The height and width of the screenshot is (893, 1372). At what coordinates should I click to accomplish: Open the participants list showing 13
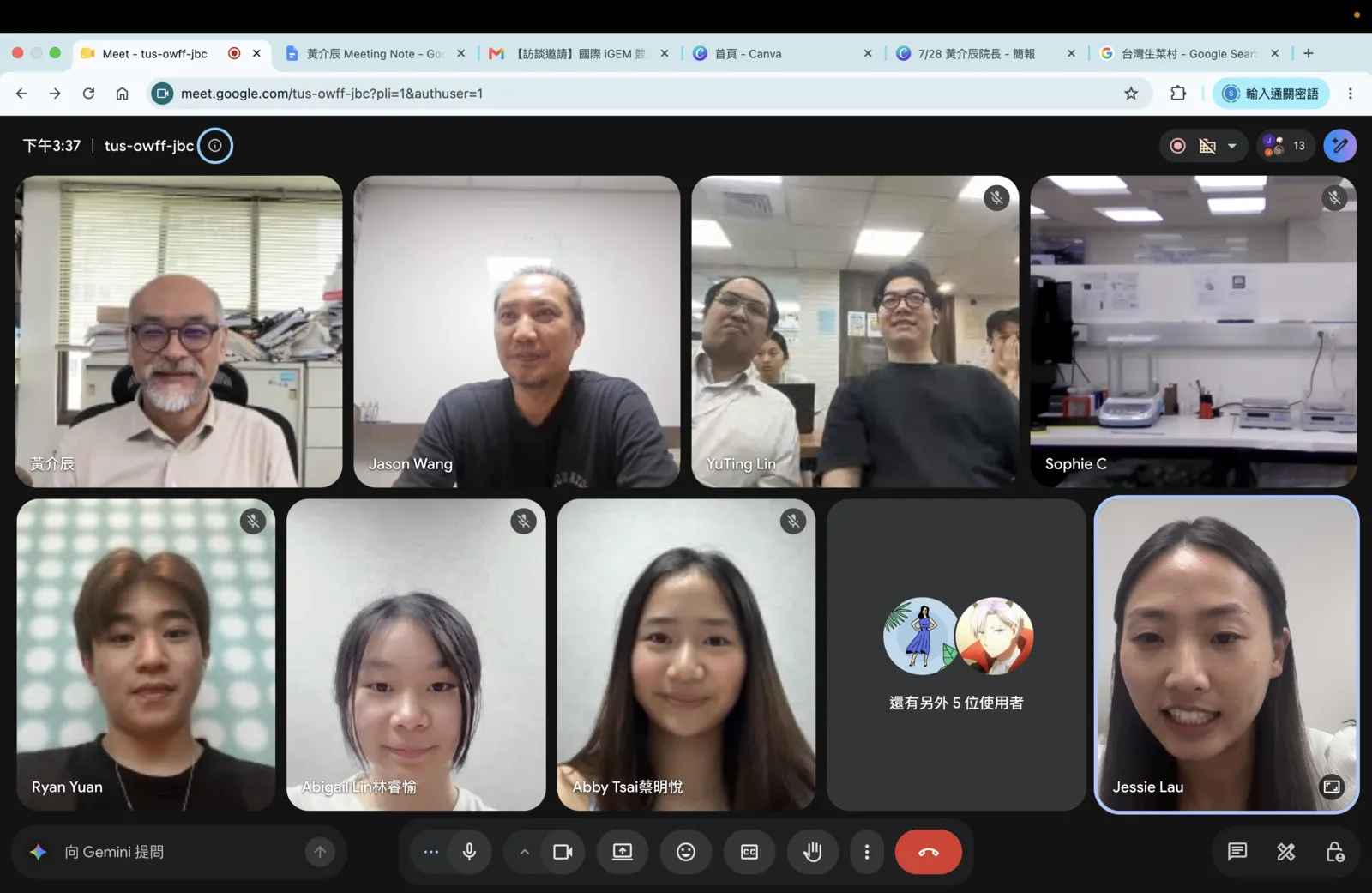click(x=1285, y=146)
